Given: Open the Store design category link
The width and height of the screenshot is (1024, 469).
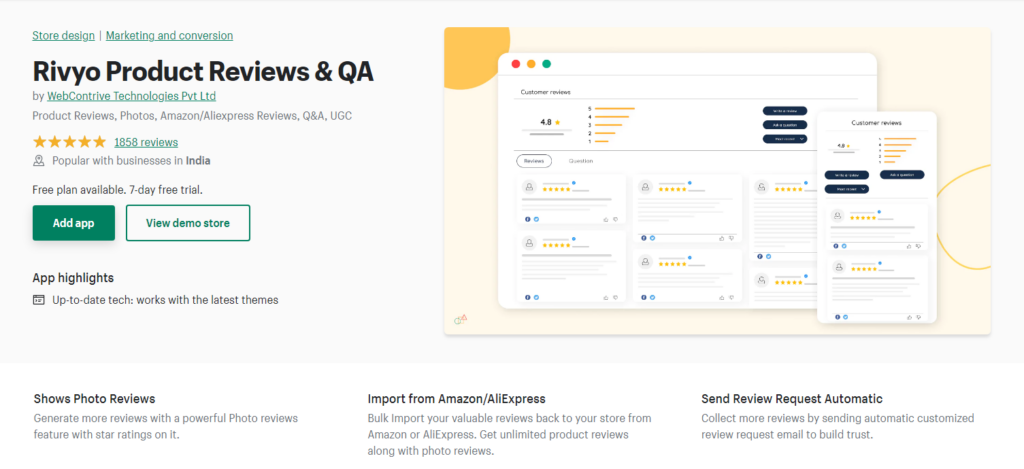Looking at the screenshot, I should tap(63, 35).
